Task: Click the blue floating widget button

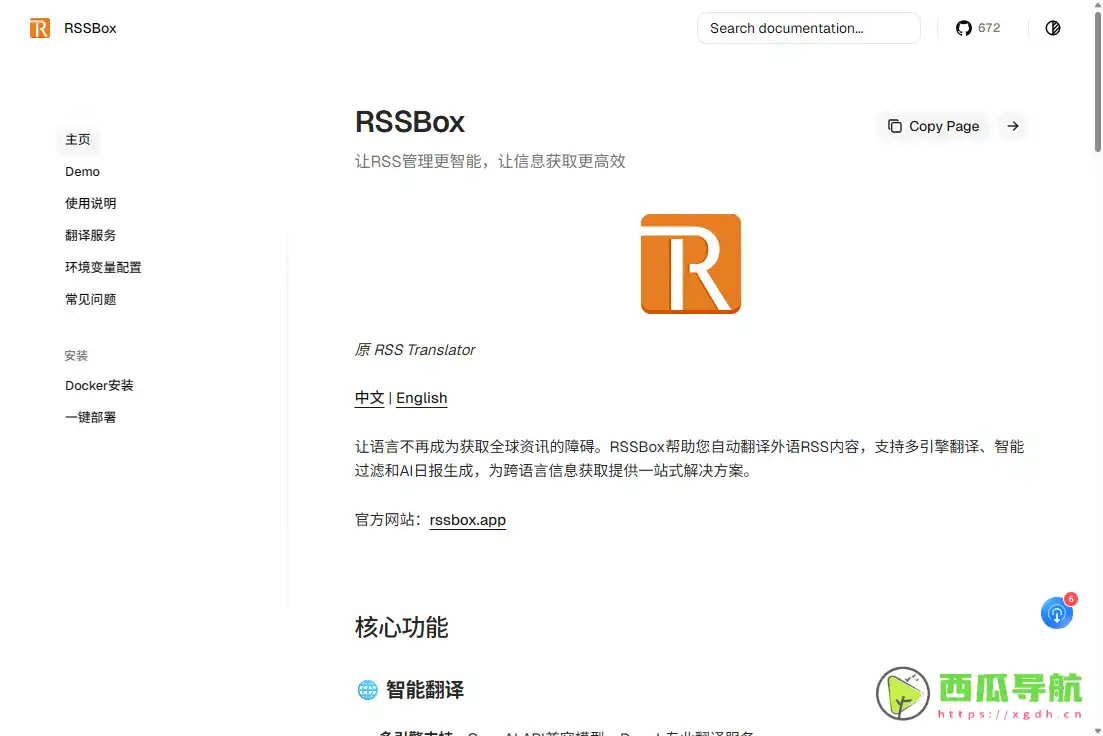Action: [1057, 614]
